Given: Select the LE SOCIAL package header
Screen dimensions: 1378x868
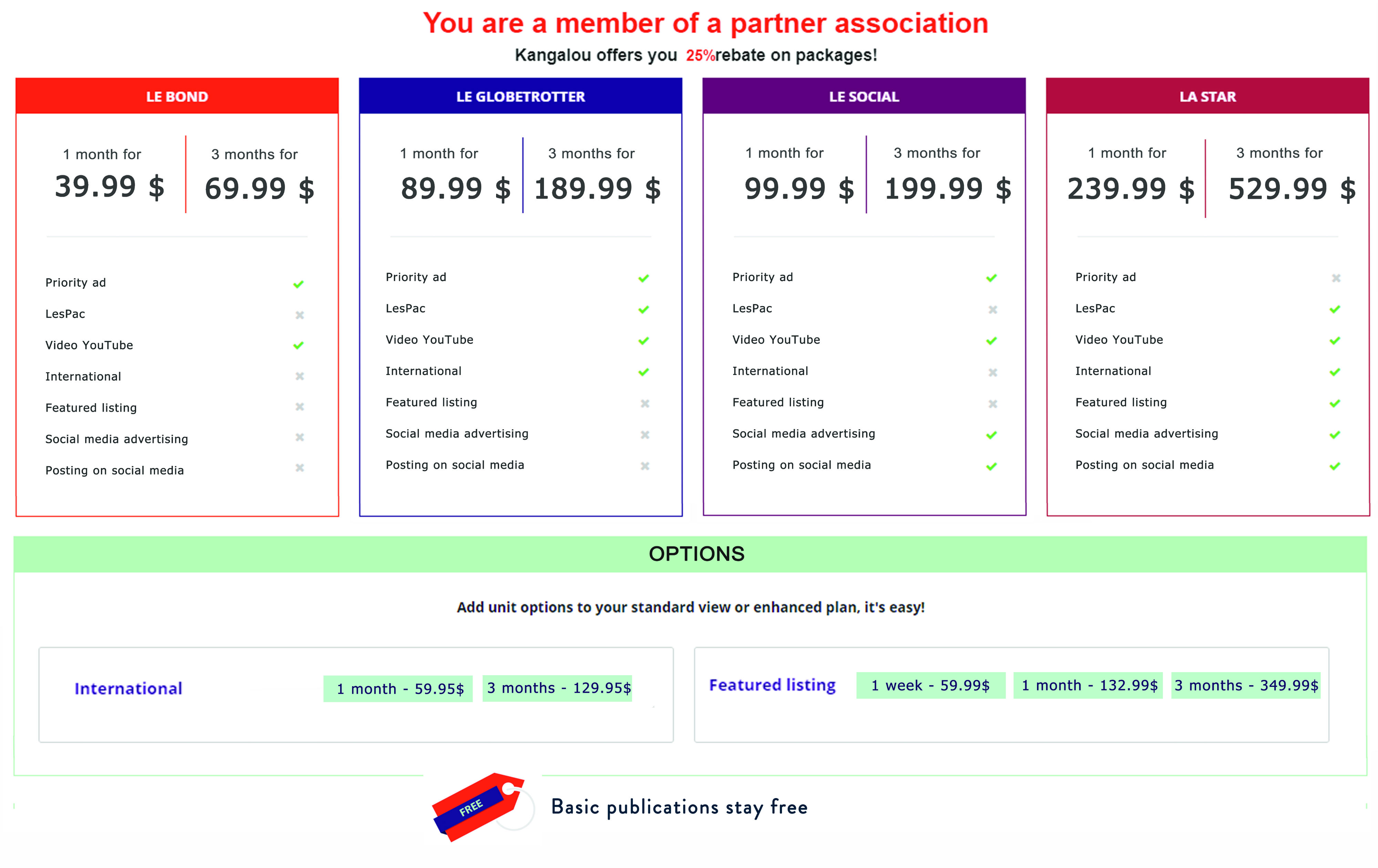Looking at the screenshot, I should [864, 96].
